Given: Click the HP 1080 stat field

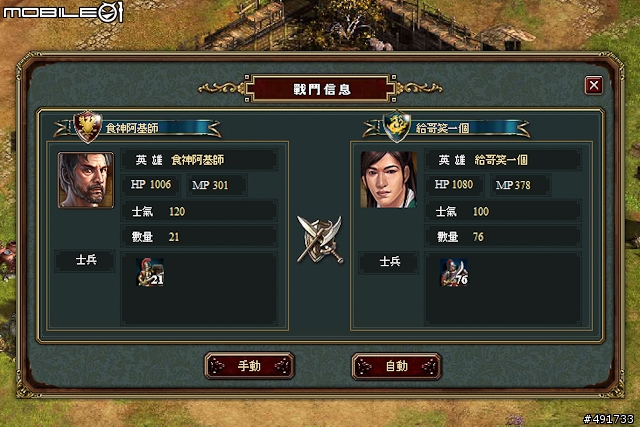Looking at the screenshot, I should point(455,185).
